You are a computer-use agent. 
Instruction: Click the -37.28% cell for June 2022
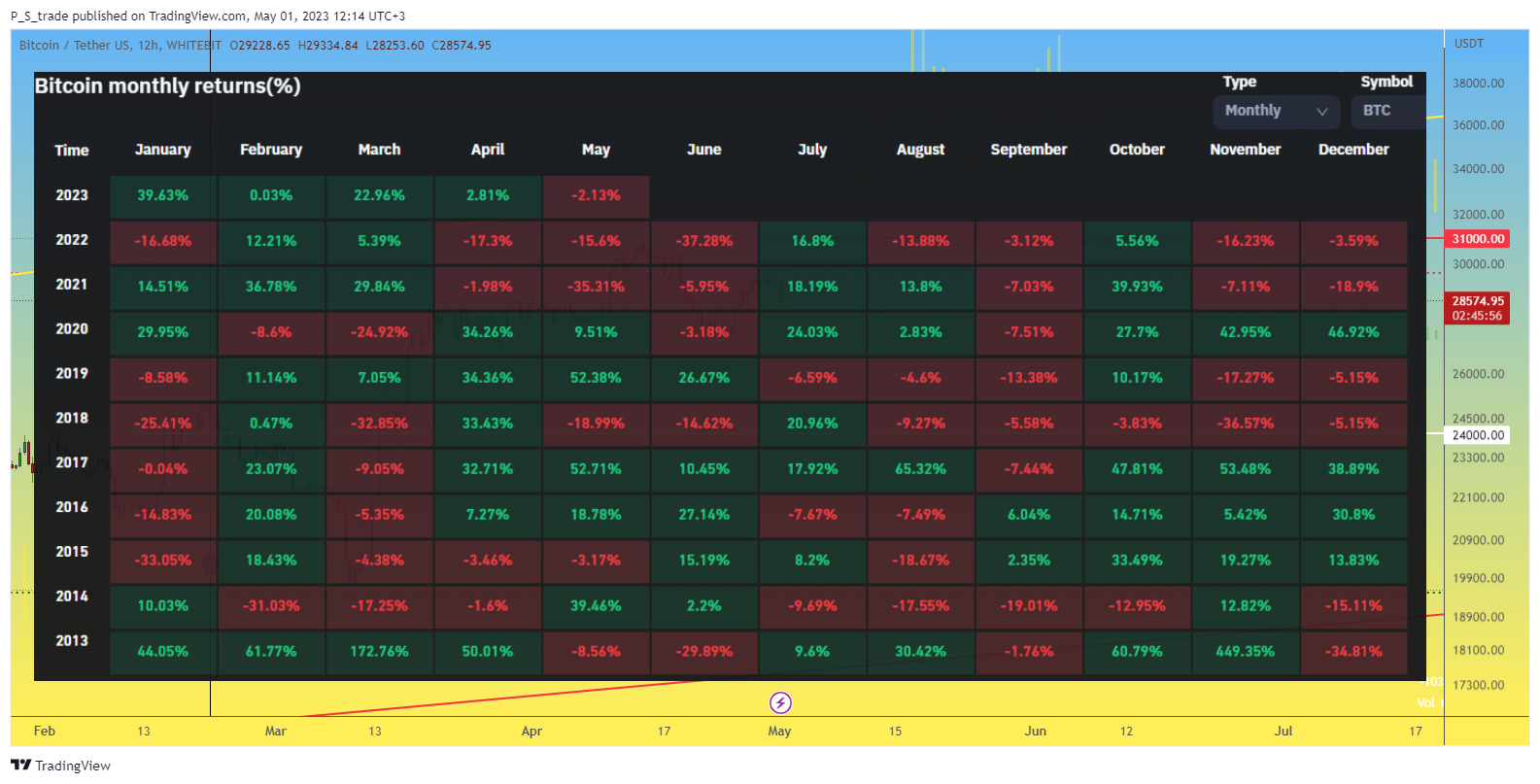[704, 242]
